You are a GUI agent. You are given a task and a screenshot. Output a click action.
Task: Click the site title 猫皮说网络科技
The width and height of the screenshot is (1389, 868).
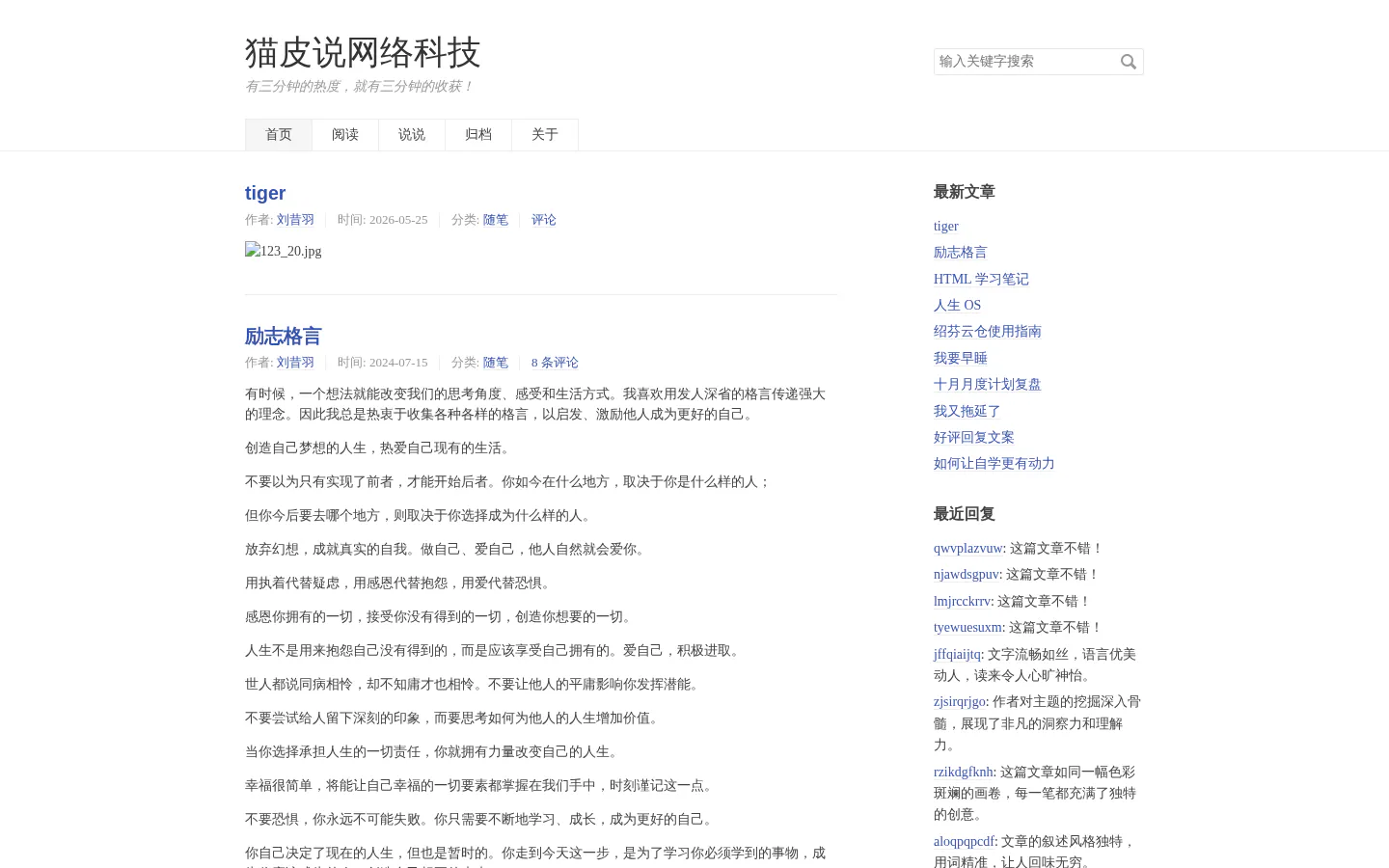pyautogui.click(x=363, y=52)
